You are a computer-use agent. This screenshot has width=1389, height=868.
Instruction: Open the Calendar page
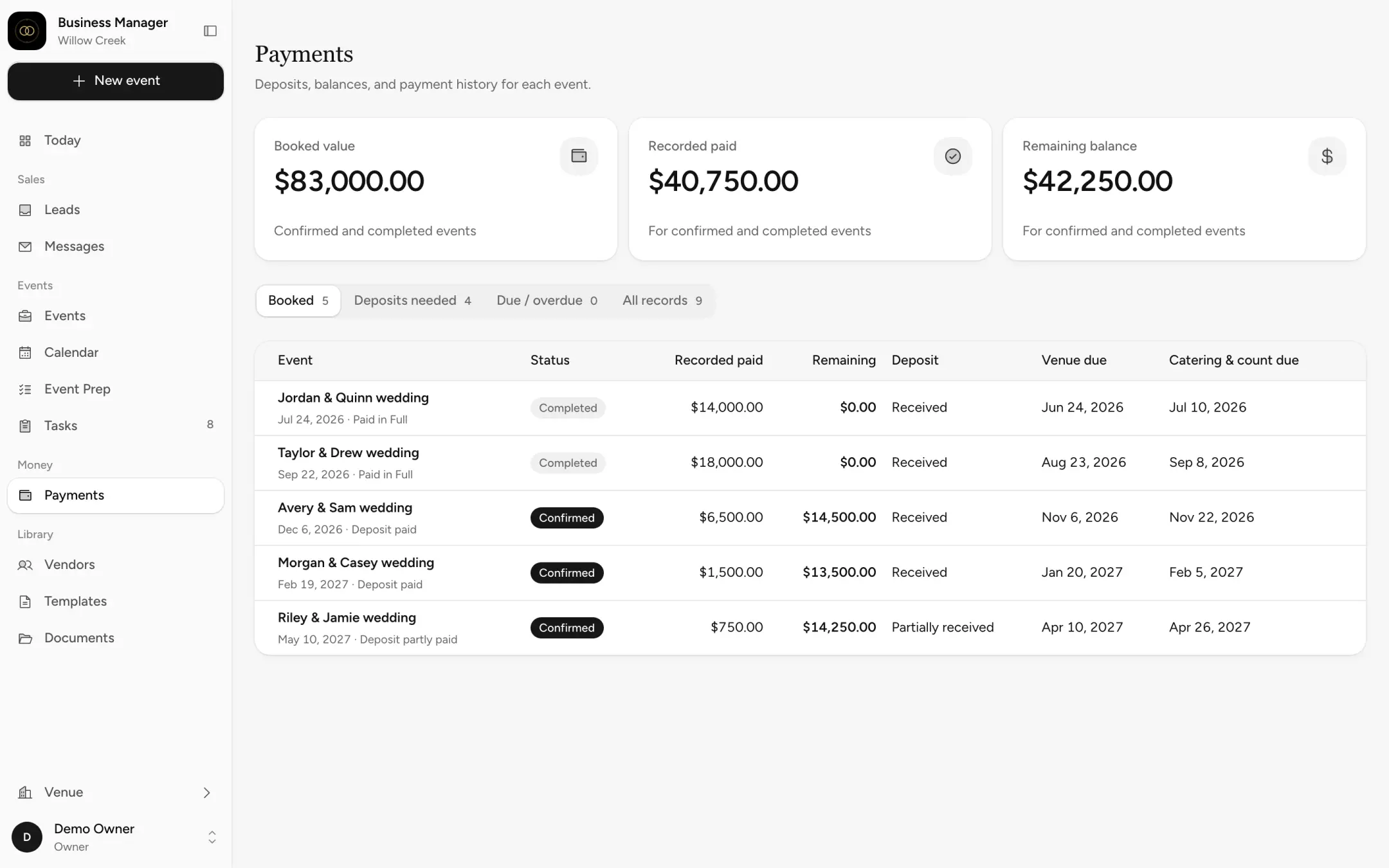click(116, 353)
